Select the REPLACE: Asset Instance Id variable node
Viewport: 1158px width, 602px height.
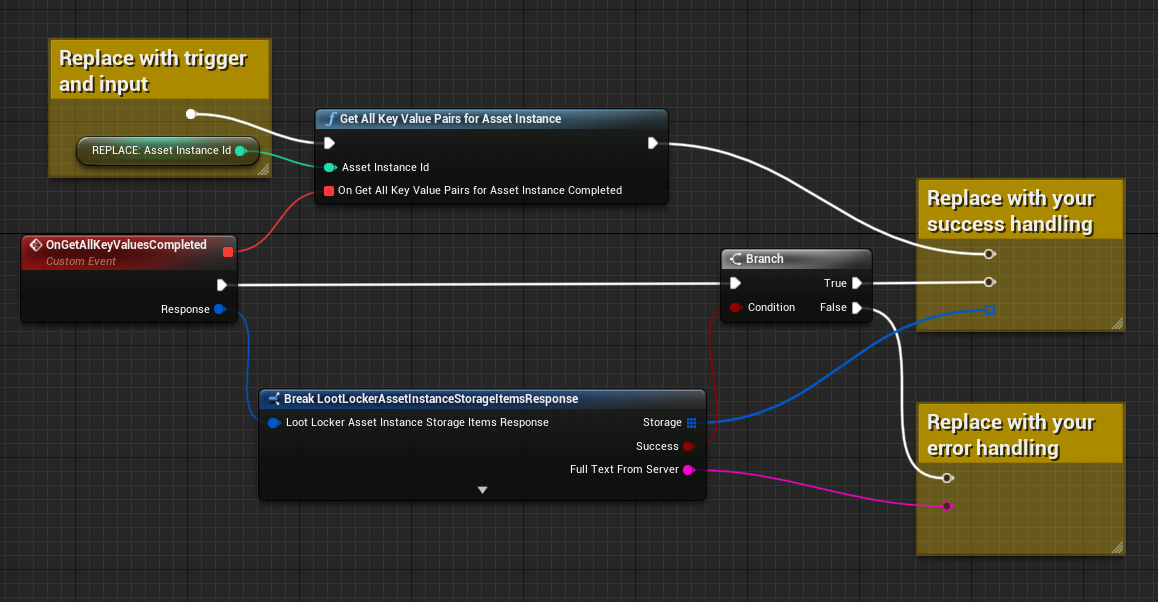[x=160, y=151]
